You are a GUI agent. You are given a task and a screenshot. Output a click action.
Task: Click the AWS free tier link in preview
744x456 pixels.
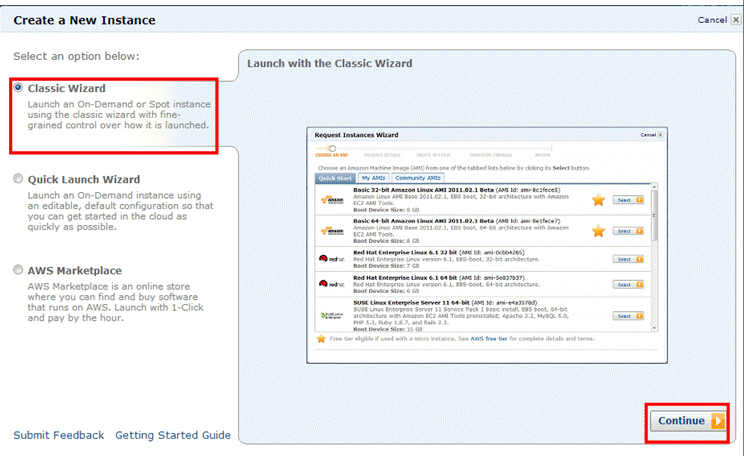coord(489,339)
